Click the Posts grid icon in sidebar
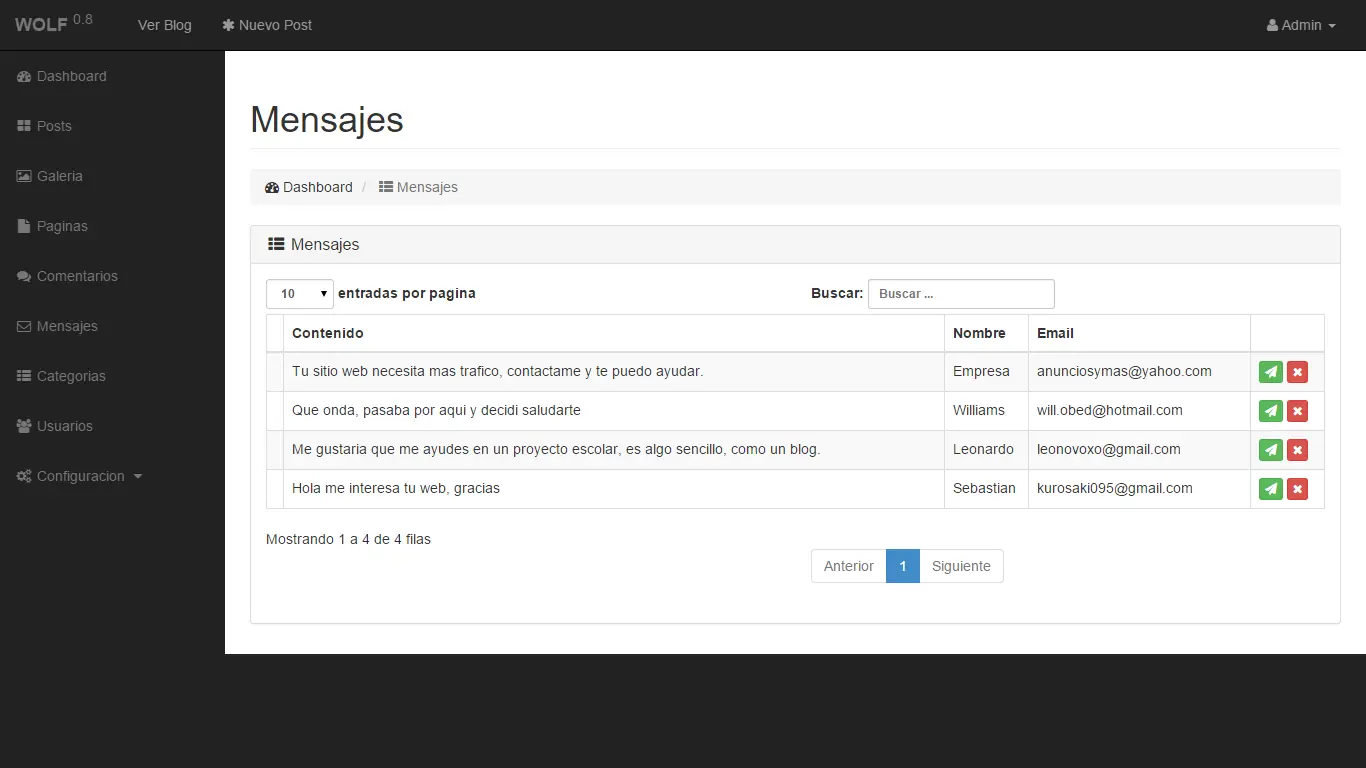 pos(24,126)
